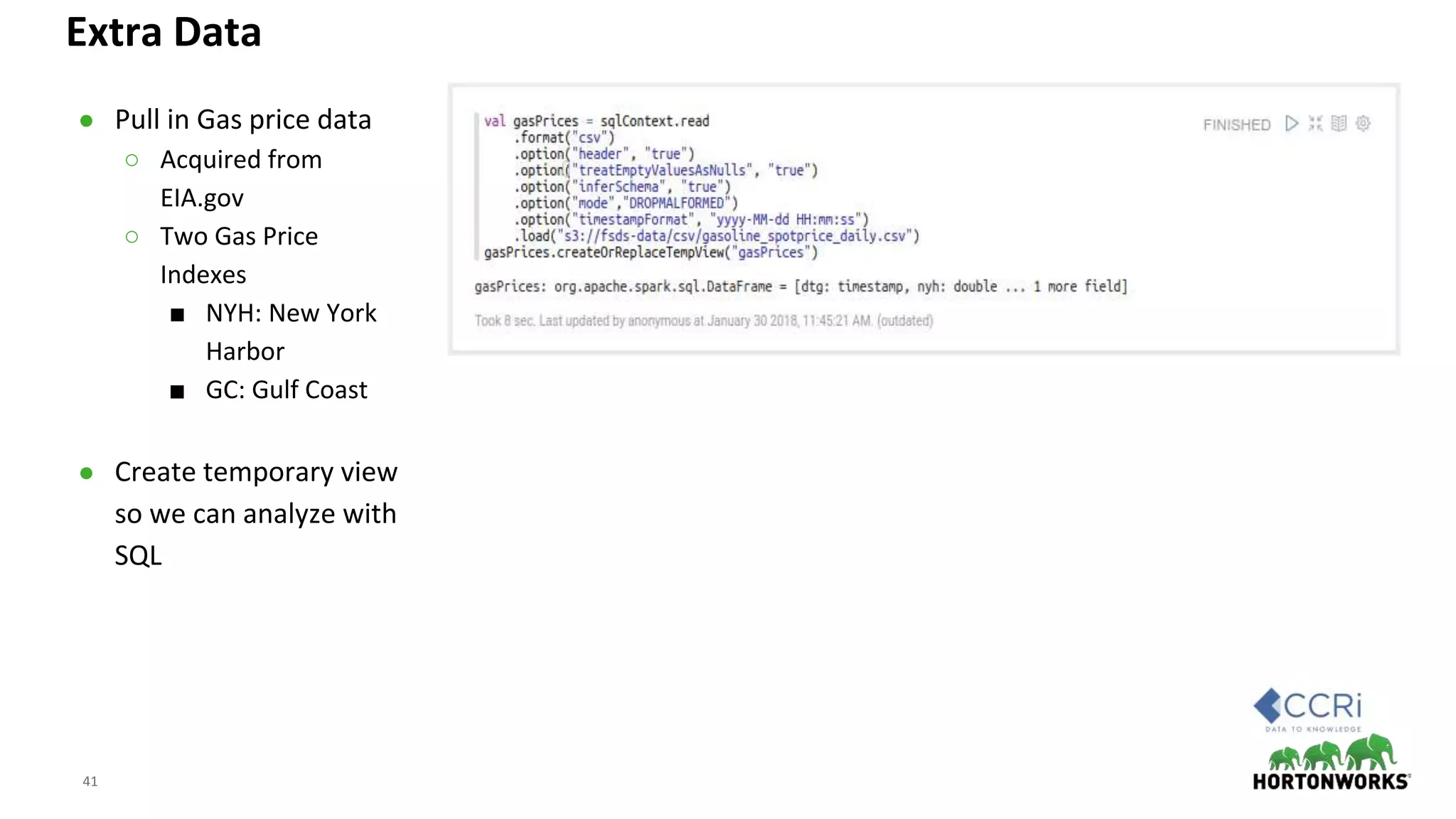Screen dimensions: 1456x819
Task: Click the treatEmptyValuesAsNulls option line
Action: click(x=666, y=171)
